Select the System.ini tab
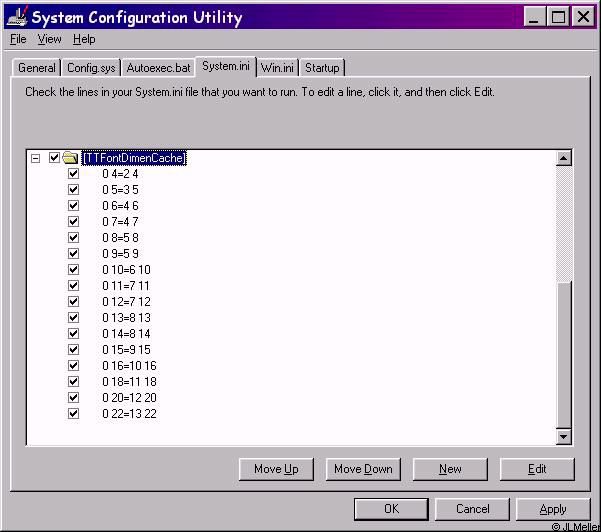The height and width of the screenshot is (532, 601). pos(226,66)
